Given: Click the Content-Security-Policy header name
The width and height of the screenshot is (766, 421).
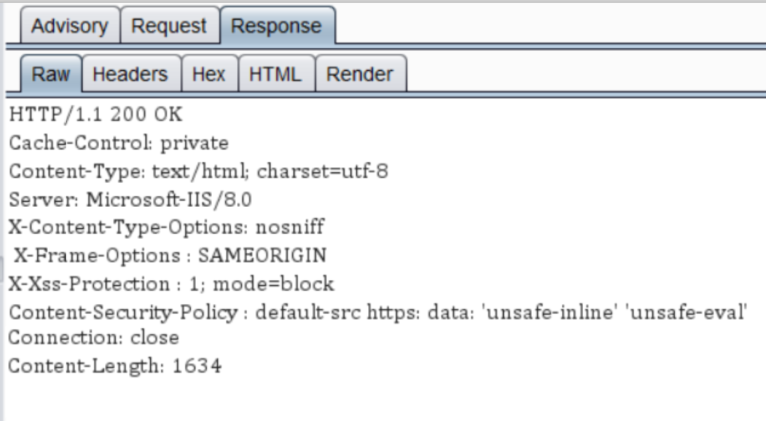Looking at the screenshot, I should pos(122,311).
